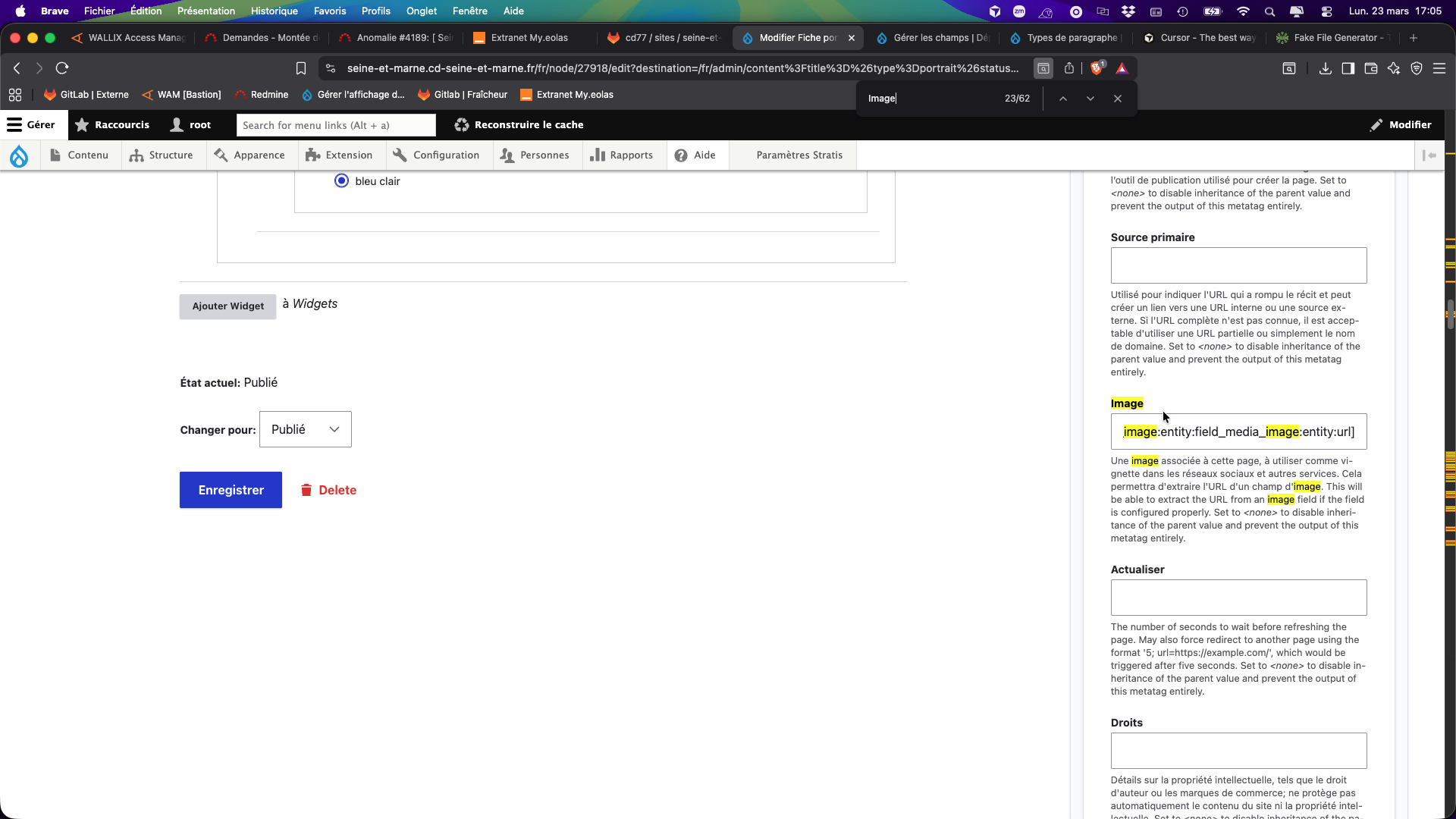Open the browser downloads icon

[x=1325, y=68]
